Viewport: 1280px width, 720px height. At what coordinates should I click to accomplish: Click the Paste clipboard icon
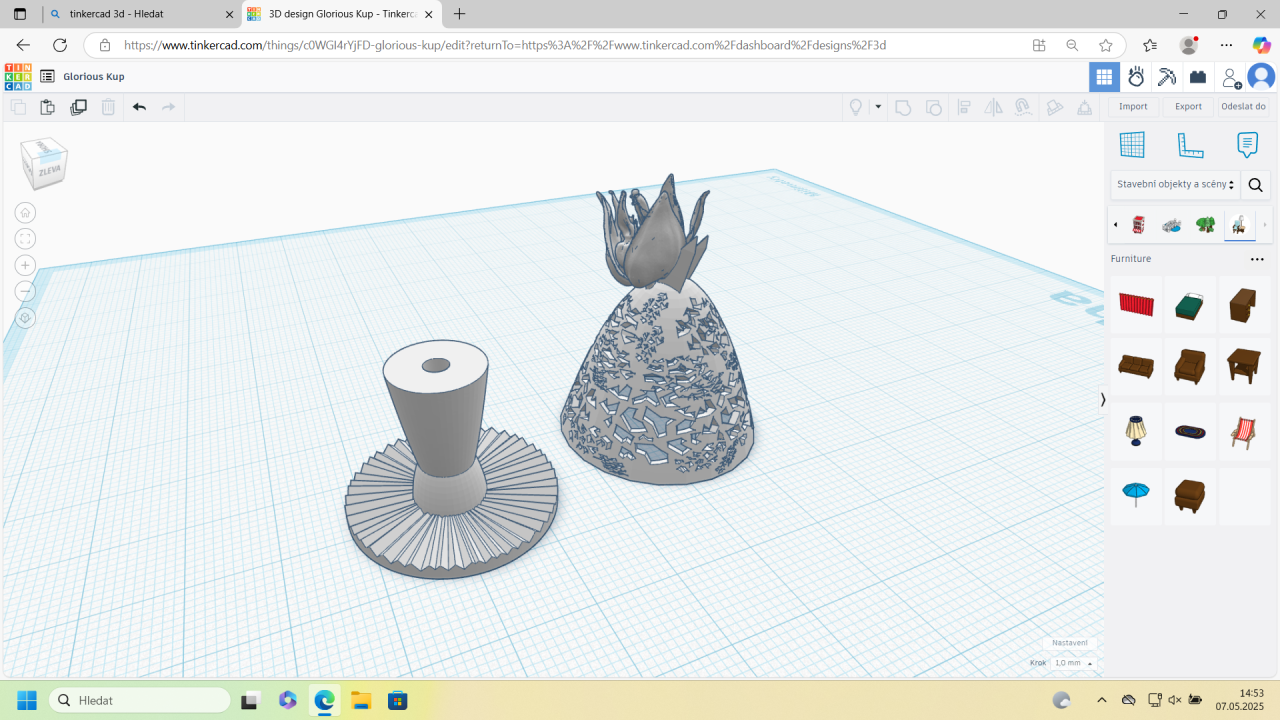click(47, 107)
